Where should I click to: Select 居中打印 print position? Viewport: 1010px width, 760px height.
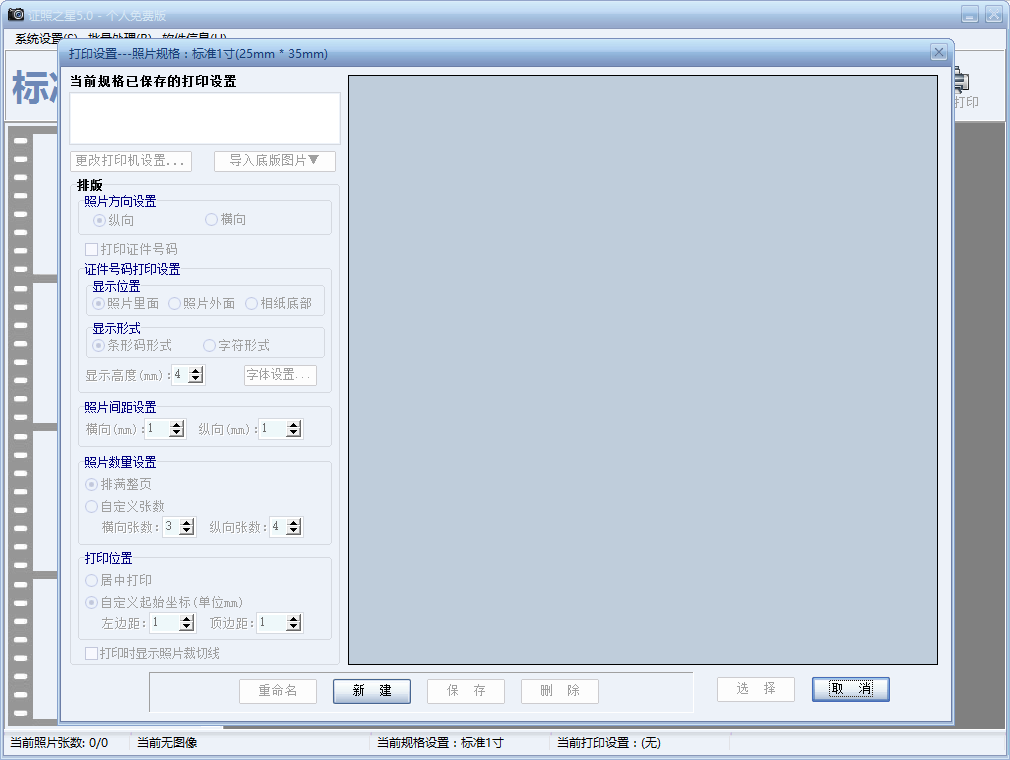click(92, 580)
